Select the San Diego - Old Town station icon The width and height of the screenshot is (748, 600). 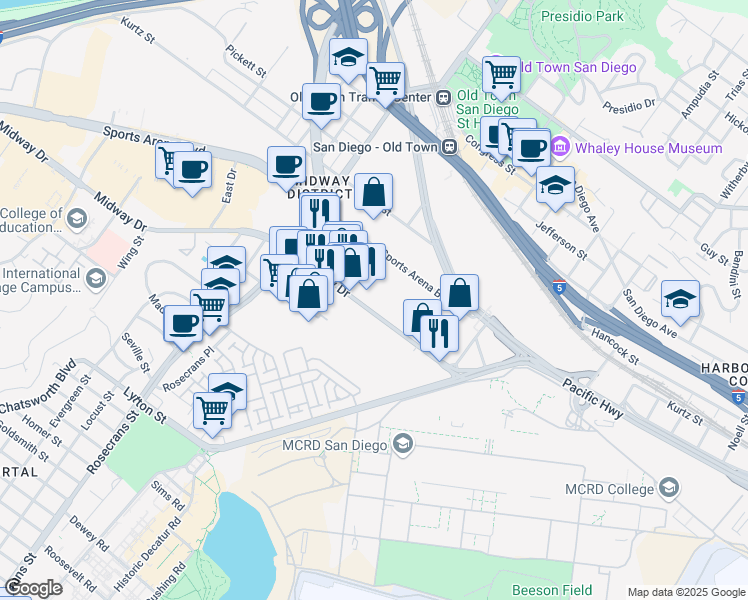point(450,146)
